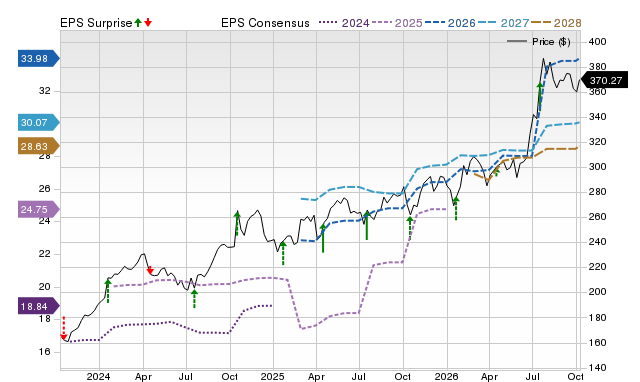Select the red EPS miss arrow near April 2024
Screen dimensions: 640x382
click(150, 270)
